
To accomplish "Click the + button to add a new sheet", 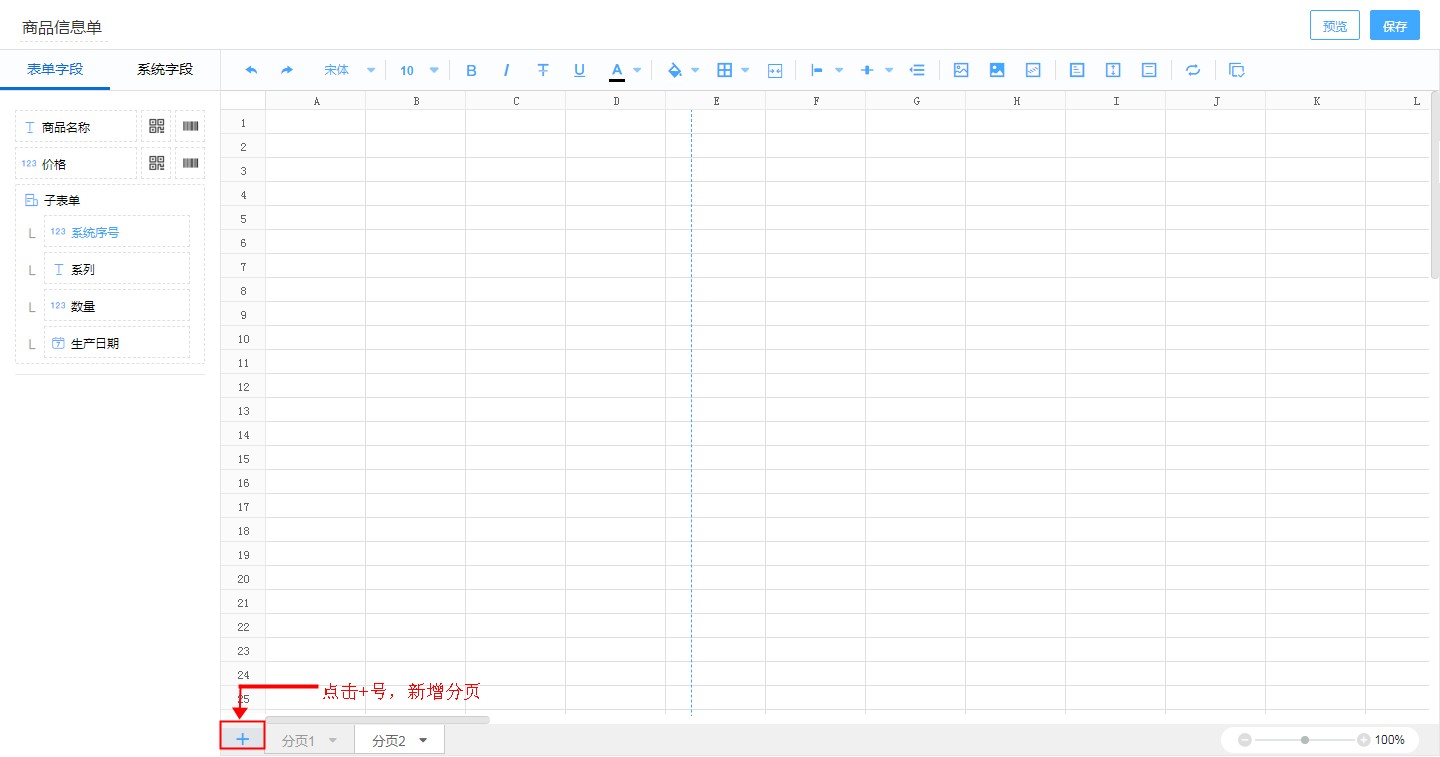I will pos(241,737).
